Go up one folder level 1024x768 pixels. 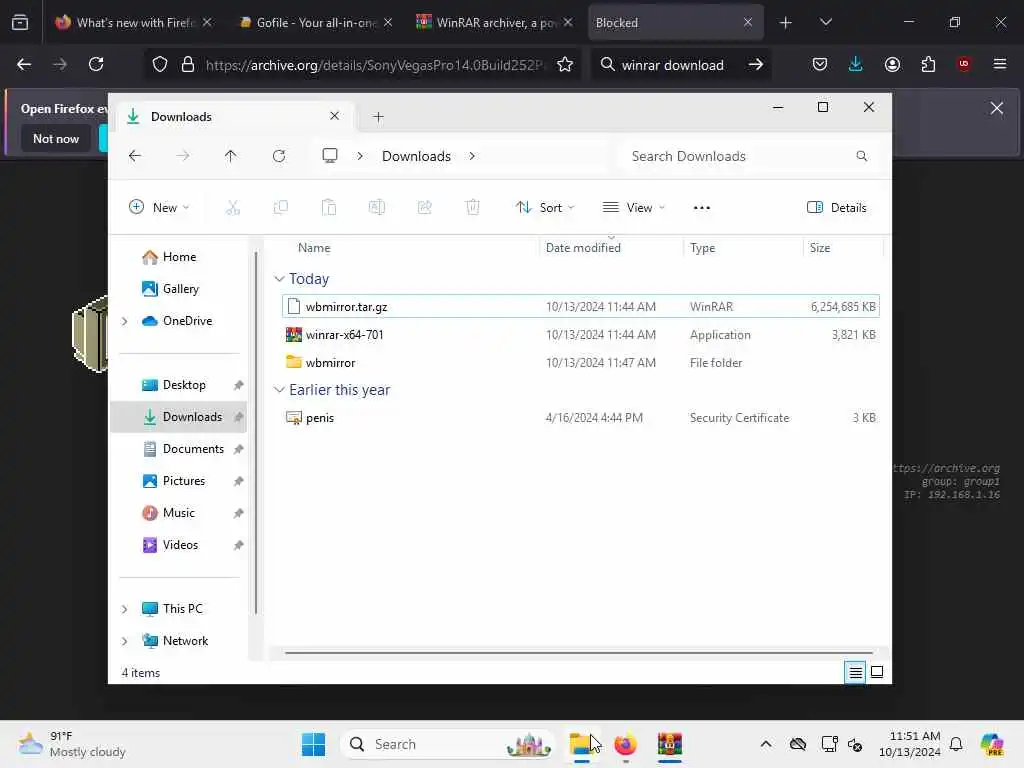pyautogui.click(x=231, y=156)
